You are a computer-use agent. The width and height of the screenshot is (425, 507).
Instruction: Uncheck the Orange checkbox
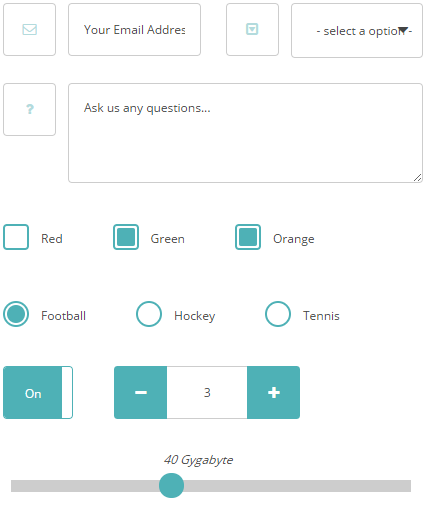pos(248,237)
